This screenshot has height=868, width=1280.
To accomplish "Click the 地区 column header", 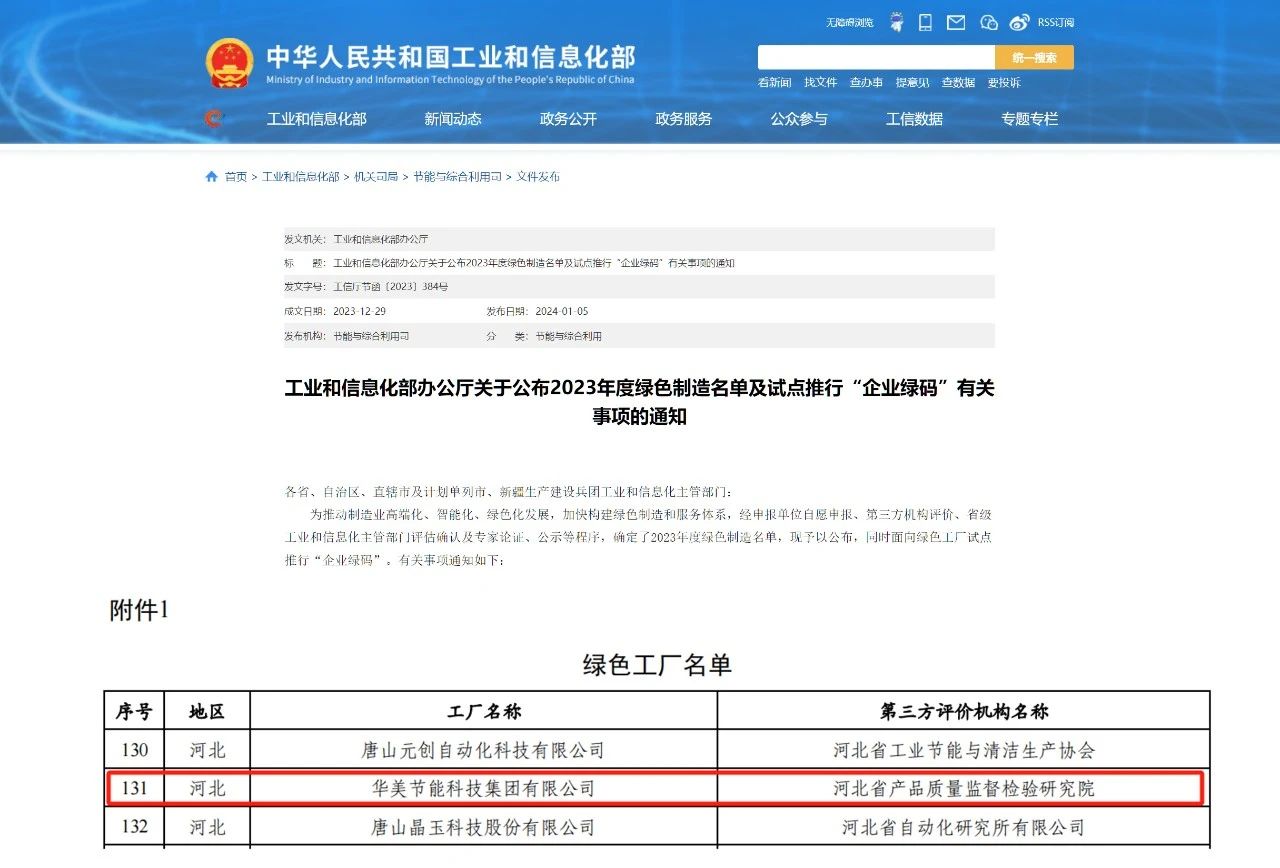I will coord(207,712).
